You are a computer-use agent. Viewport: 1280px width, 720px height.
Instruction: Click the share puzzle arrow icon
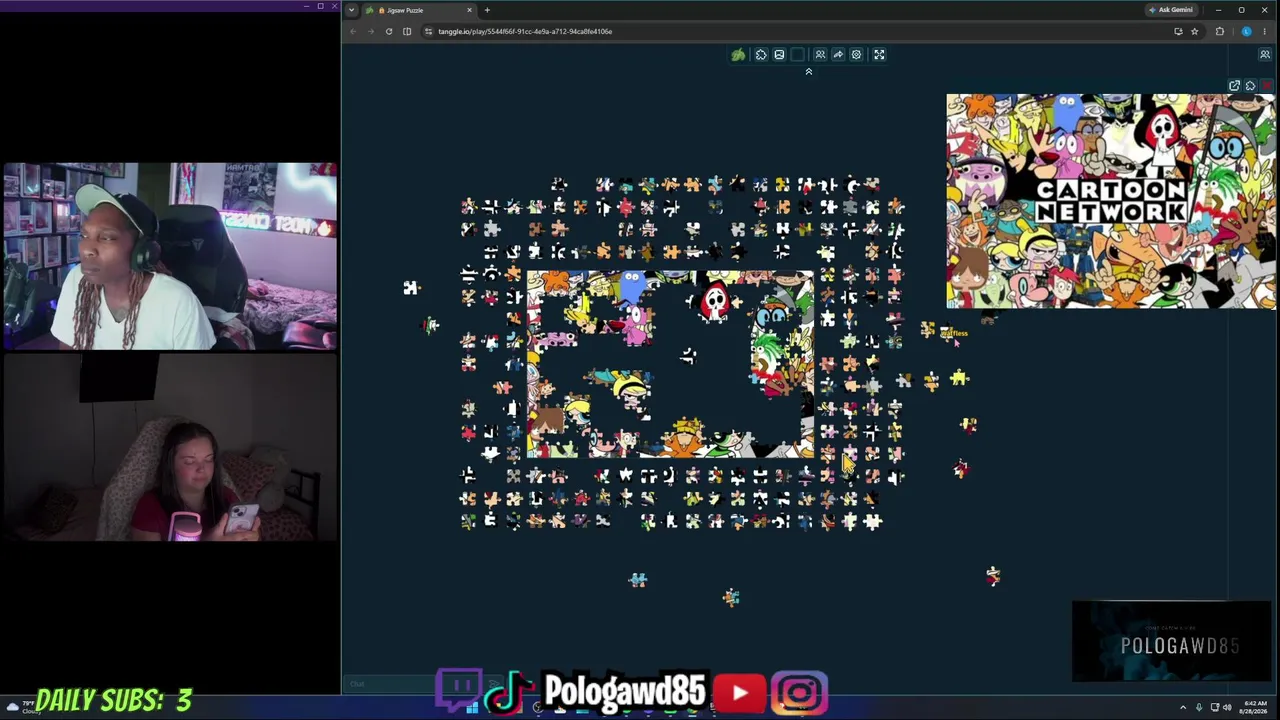tap(838, 55)
